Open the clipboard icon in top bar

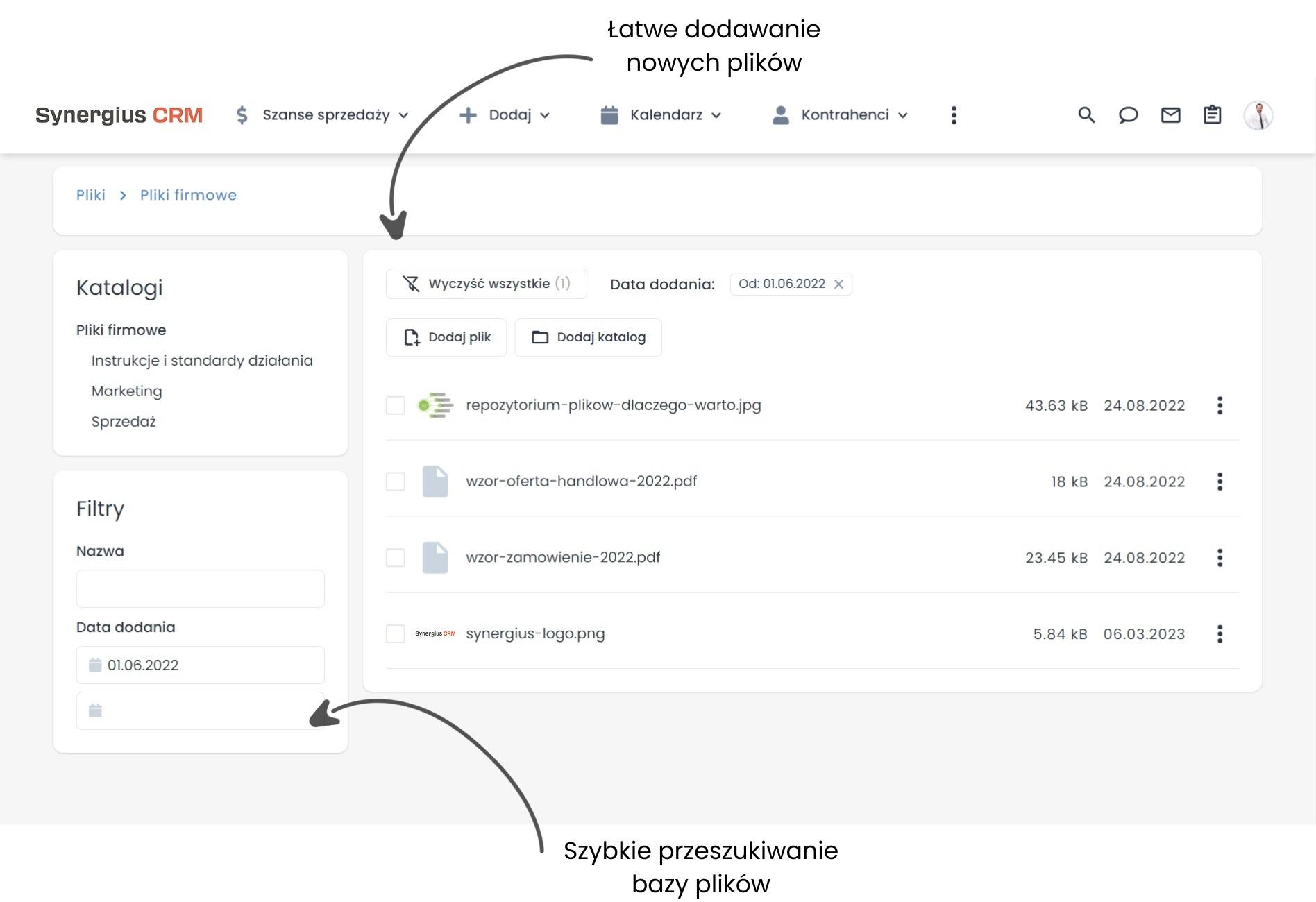[x=1211, y=115]
